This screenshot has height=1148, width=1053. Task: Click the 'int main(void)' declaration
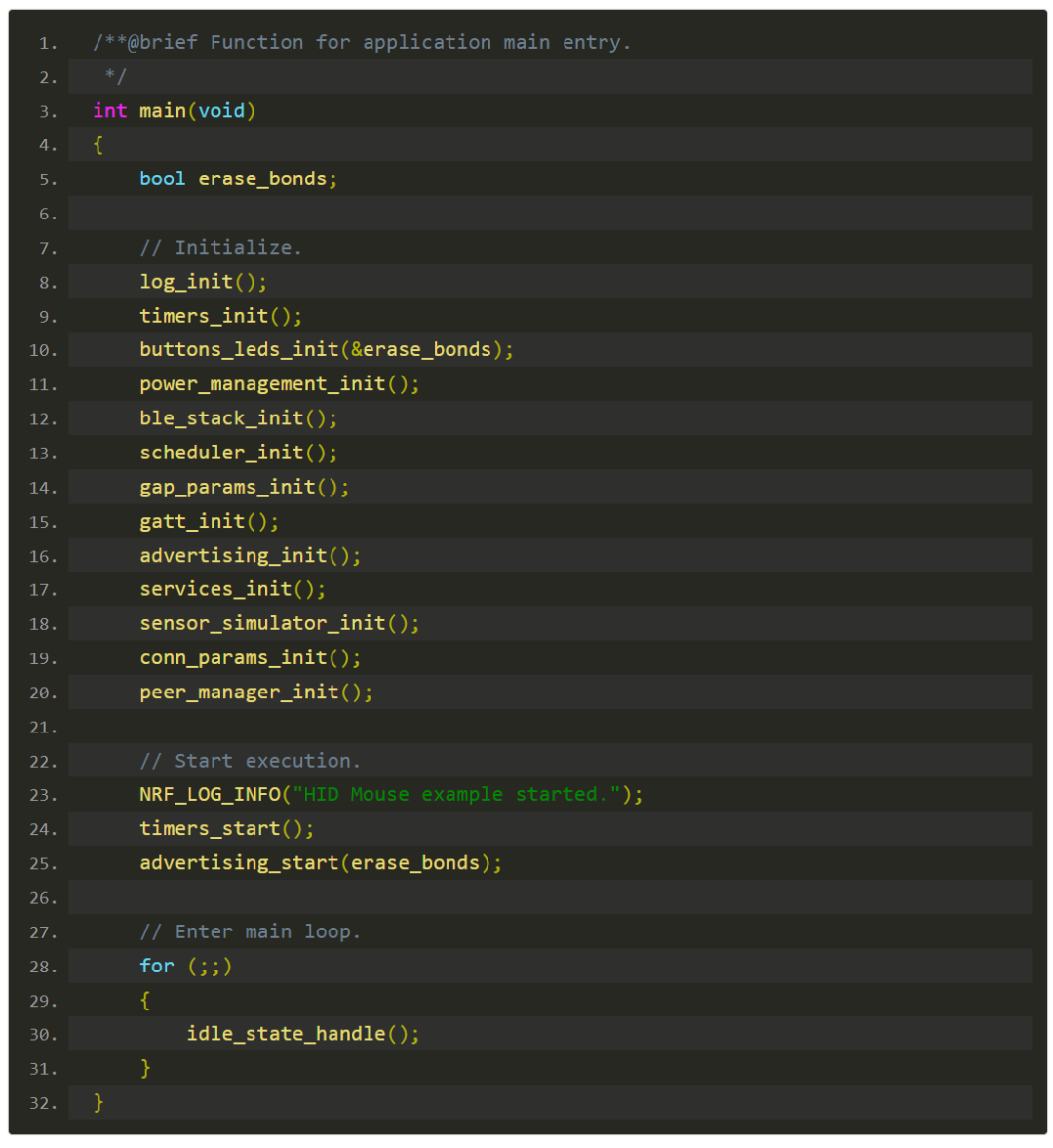click(x=175, y=110)
